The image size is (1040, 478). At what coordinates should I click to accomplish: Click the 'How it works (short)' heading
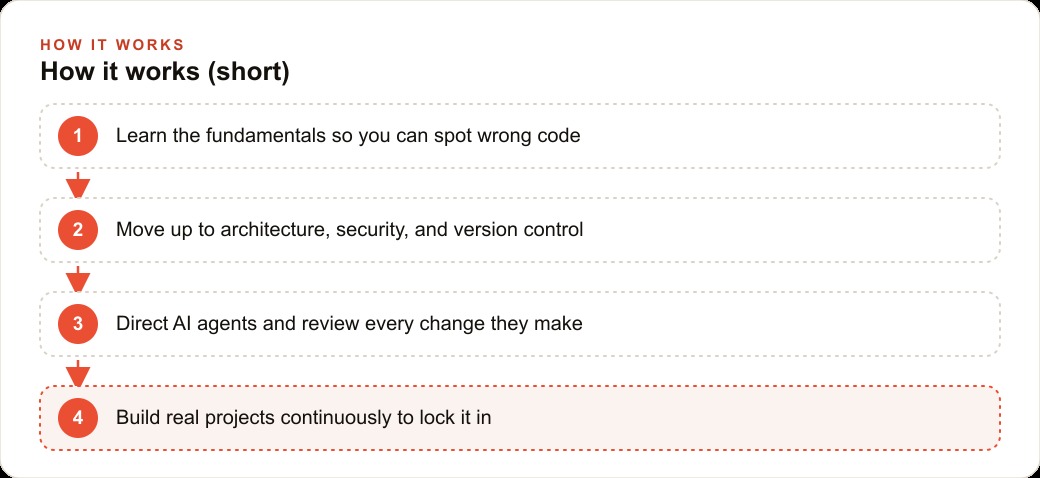click(x=165, y=72)
